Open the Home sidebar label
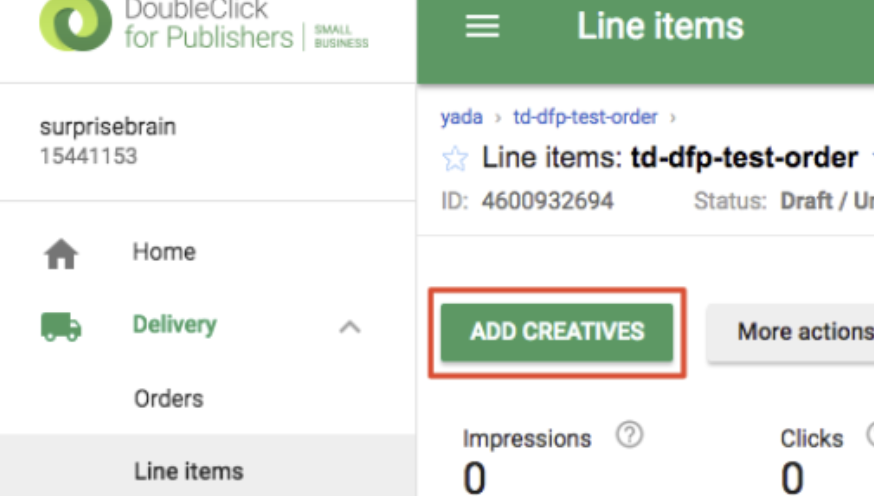 (163, 252)
